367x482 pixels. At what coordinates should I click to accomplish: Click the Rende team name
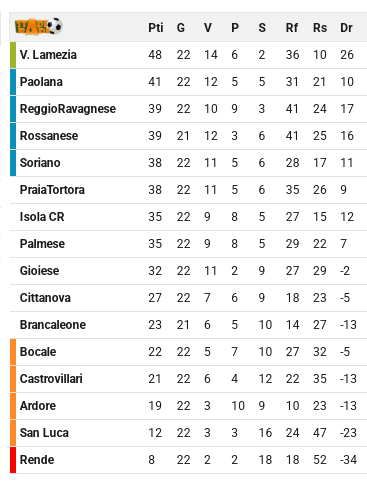click(x=37, y=460)
